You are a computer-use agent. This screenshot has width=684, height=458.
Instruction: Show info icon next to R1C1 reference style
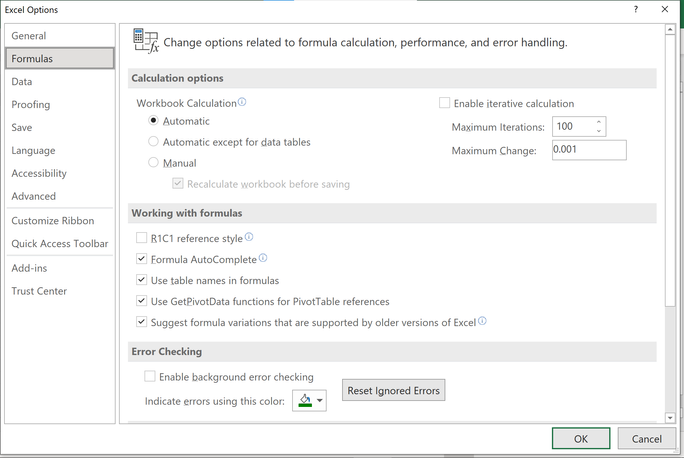coord(249,237)
